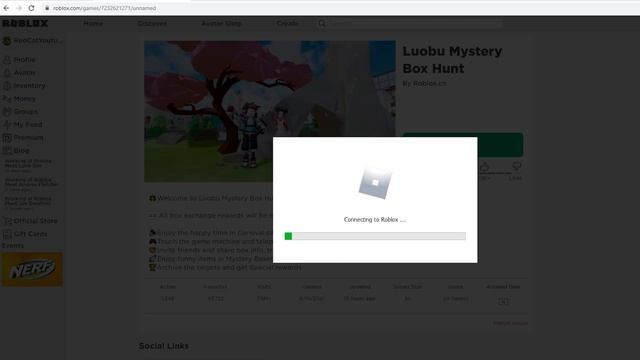640x360 pixels.
Task: Click the Social Links heading
Action: [164, 346]
